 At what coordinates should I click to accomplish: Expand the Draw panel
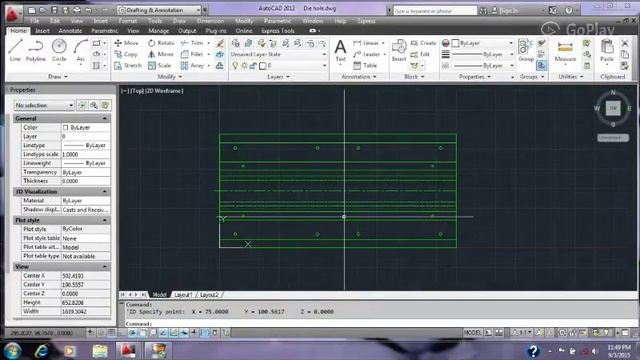tap(58, 76)
